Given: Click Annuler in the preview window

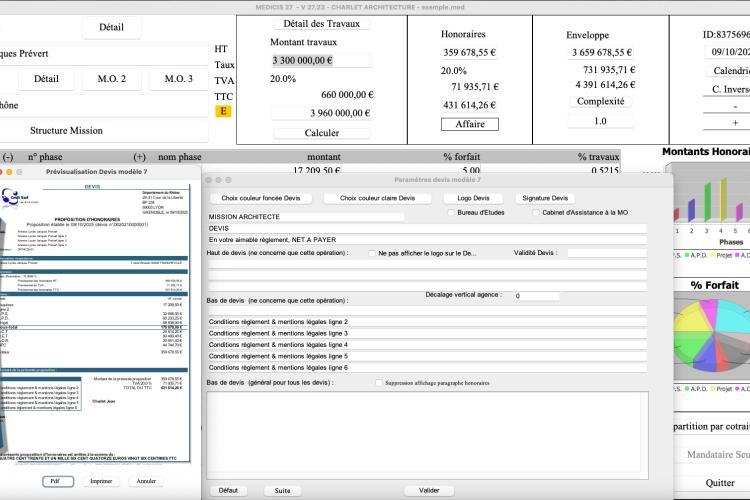Looking at the screenshot, I should coord(146,481).
